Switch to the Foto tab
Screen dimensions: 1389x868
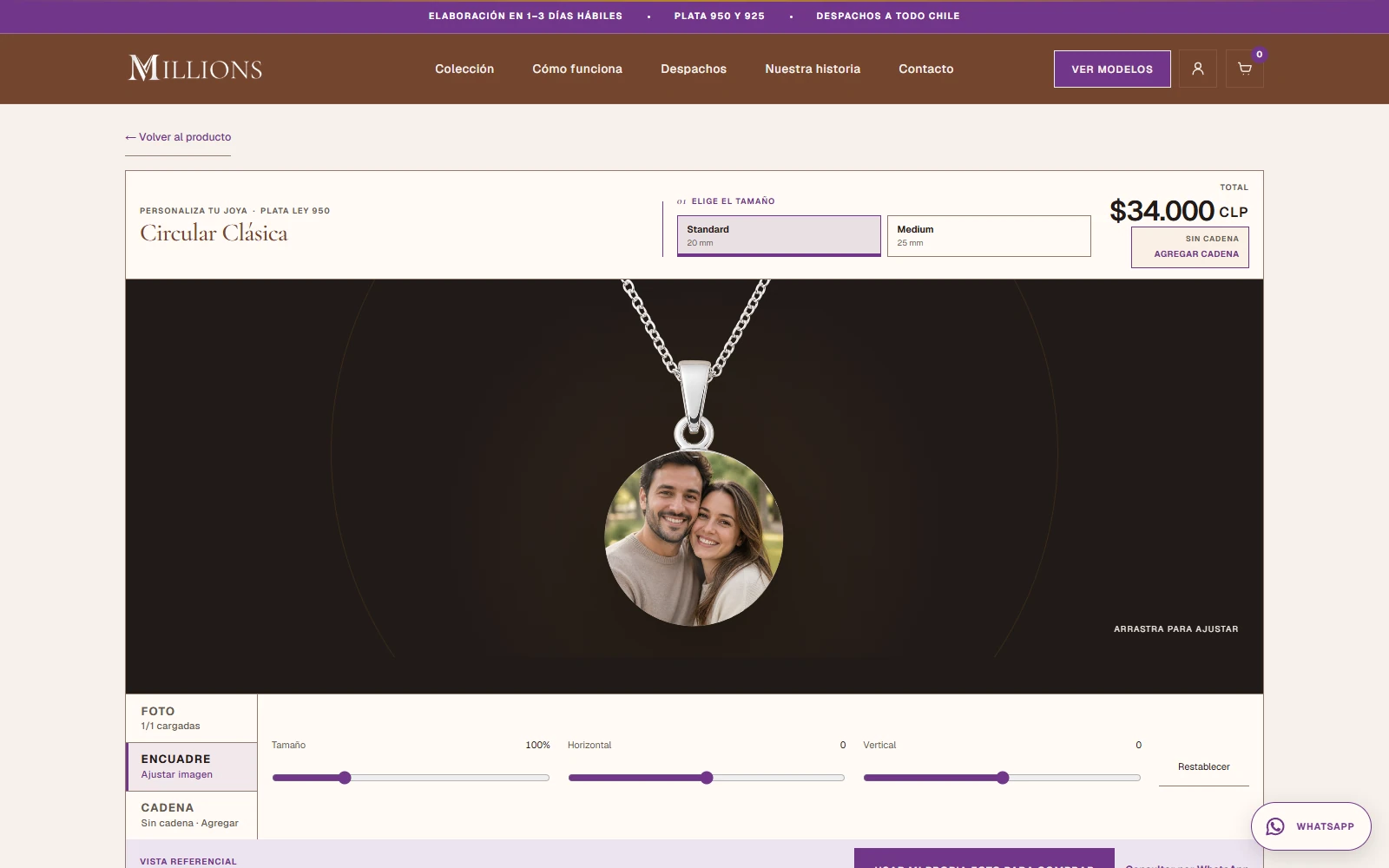click(192, 718)
